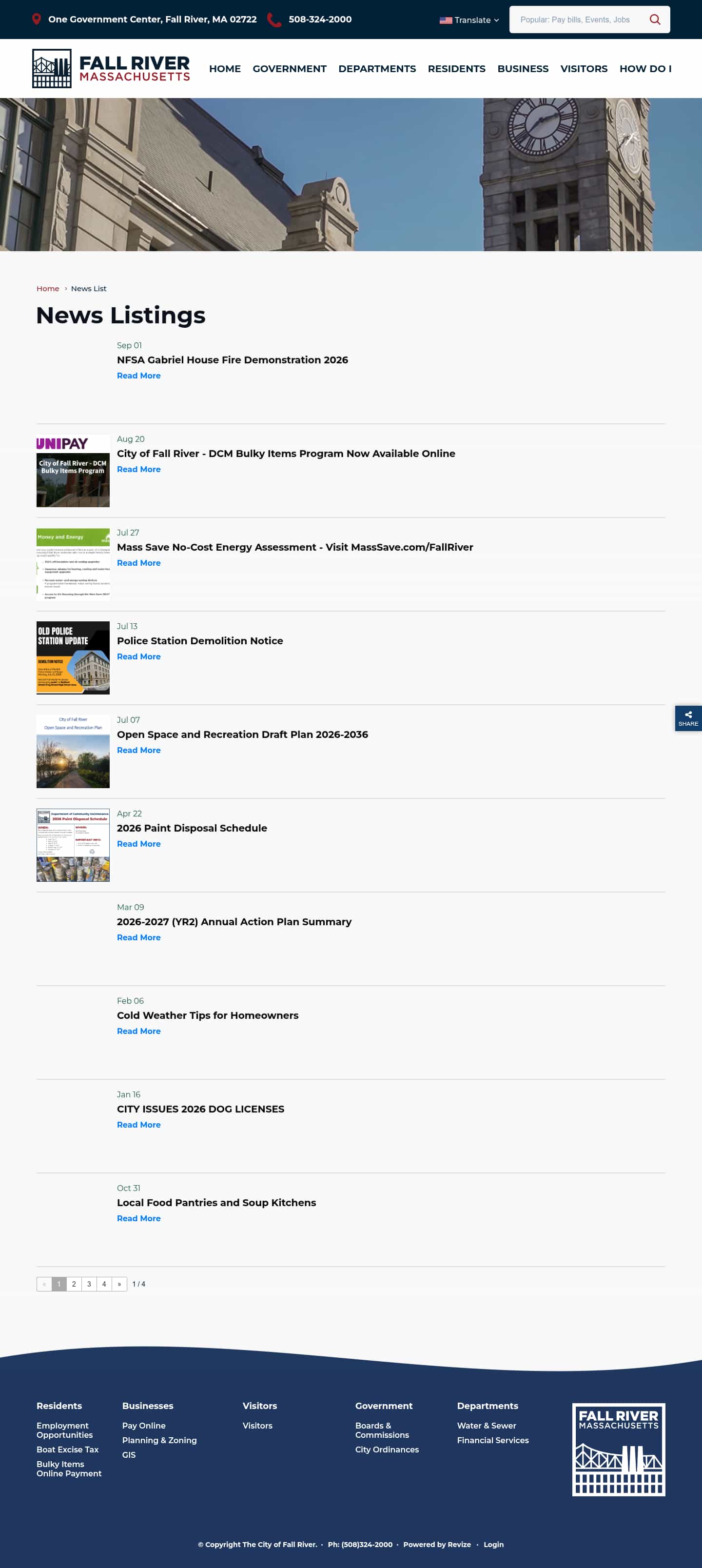Open 2026 Paint Disposal Schedule headline
This screenshot has width=702, height=1568.
click(192, 829)
